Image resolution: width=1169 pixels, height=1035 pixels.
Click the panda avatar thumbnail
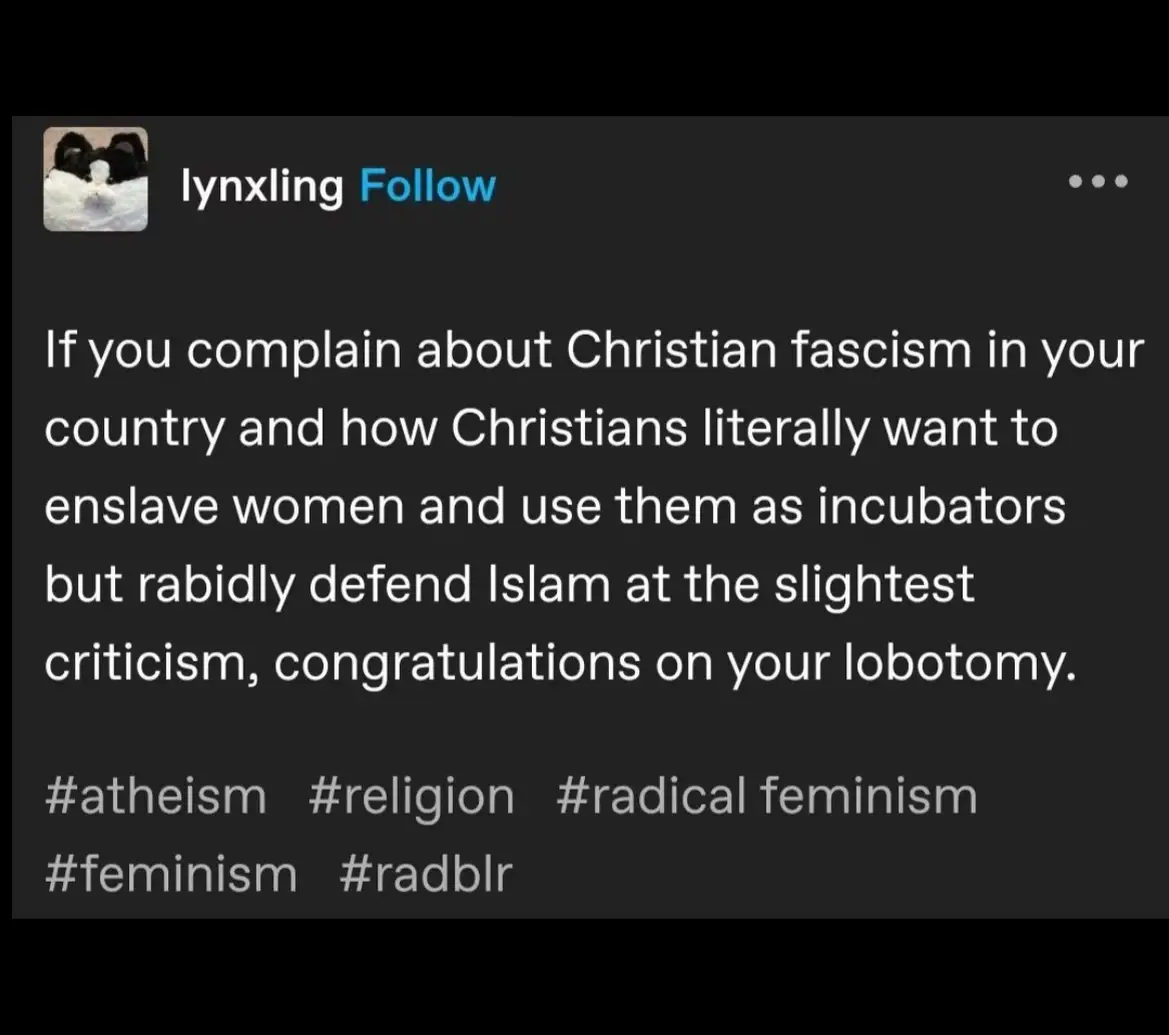[95, 180]
